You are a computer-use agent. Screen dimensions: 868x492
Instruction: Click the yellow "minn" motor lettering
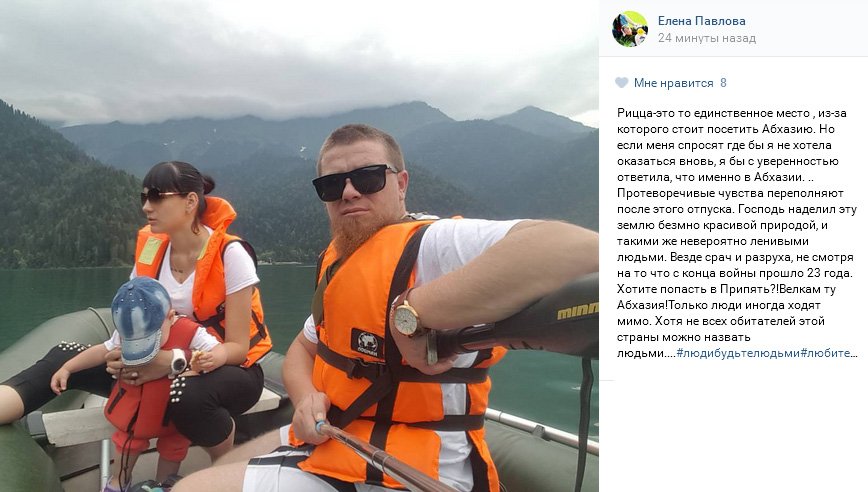[x=577, y=310]
